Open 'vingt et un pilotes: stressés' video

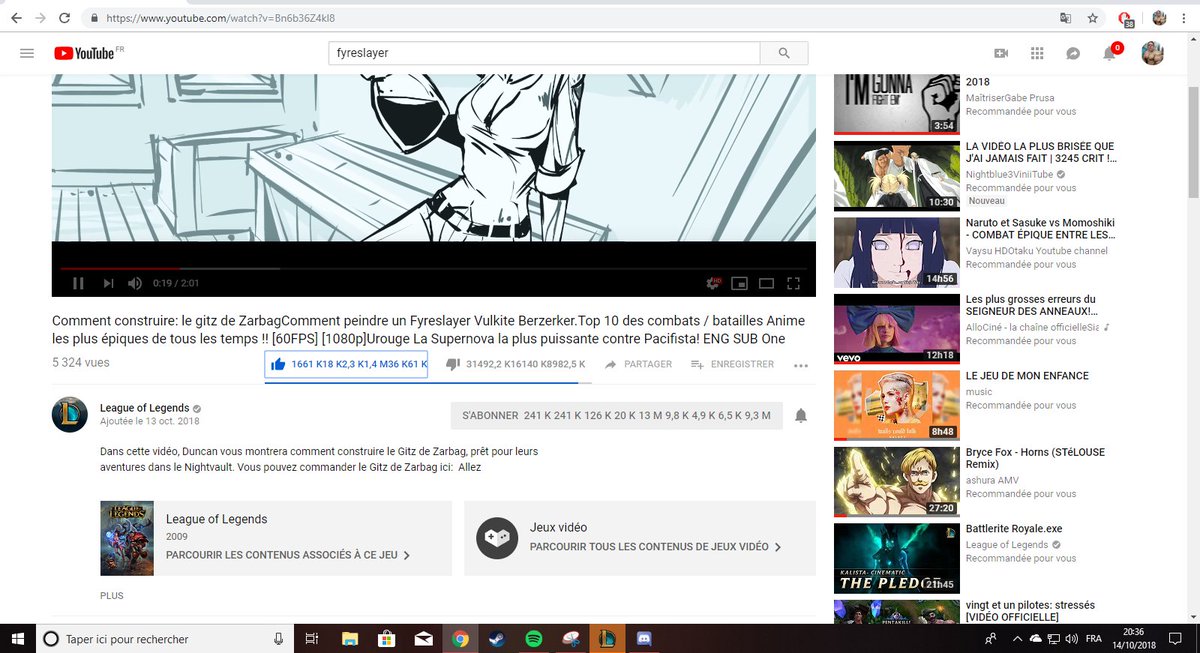point(1030,611)
